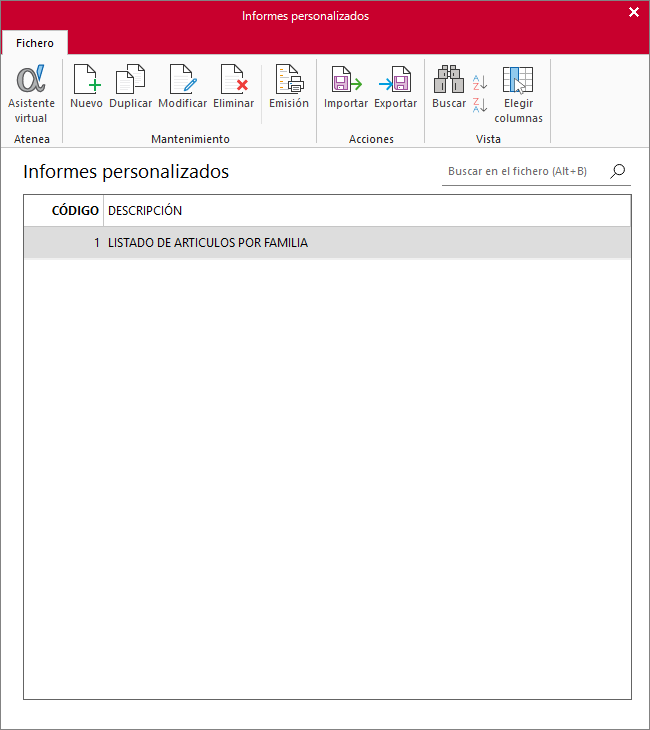Click the Exportar action icon
The height and width of the screenshot is (730, 650).
pyautogui.click(x=395, y=87)
